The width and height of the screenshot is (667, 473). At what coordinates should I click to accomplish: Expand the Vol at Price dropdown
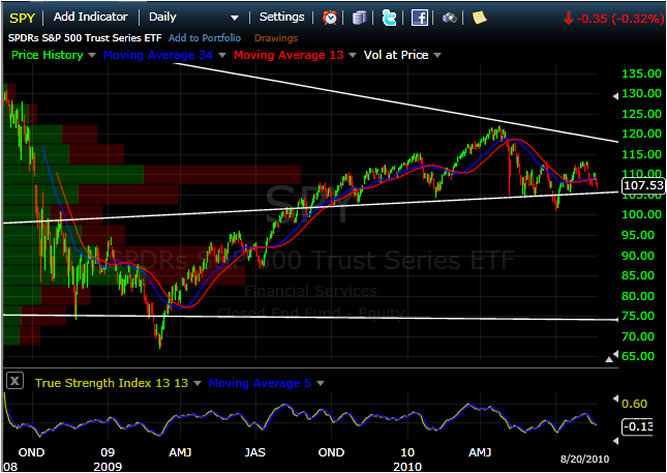click(x=438, y=56)
